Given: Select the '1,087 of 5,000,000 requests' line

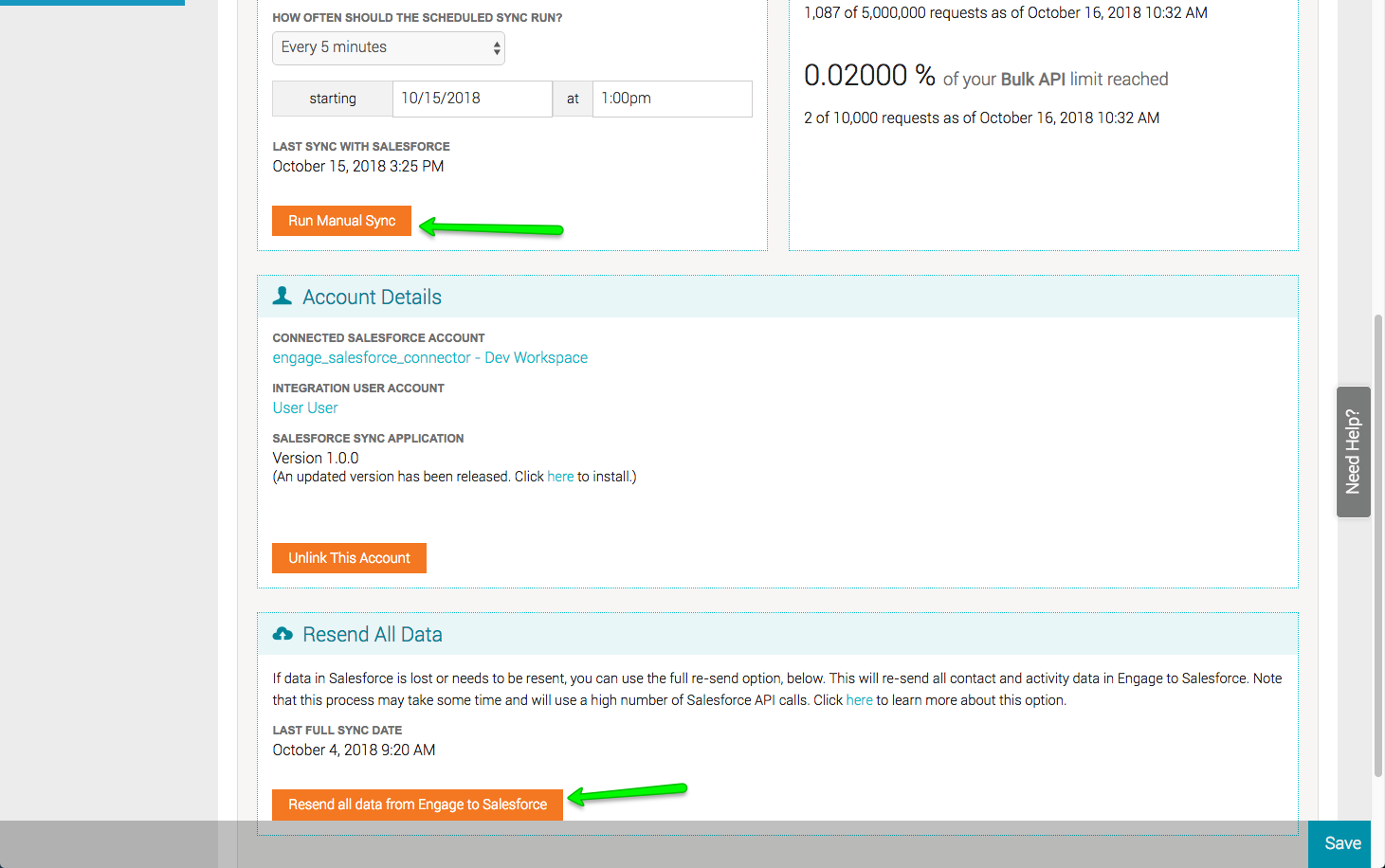Looking at the screenshot, I should pyautogui.click(x=1006, y=12).
